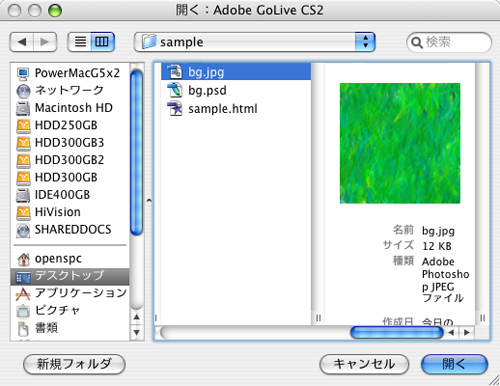Click the magnifier icon in the search box
The height and width of the screenshot is (386, 500).
click(x=417, y=43)
